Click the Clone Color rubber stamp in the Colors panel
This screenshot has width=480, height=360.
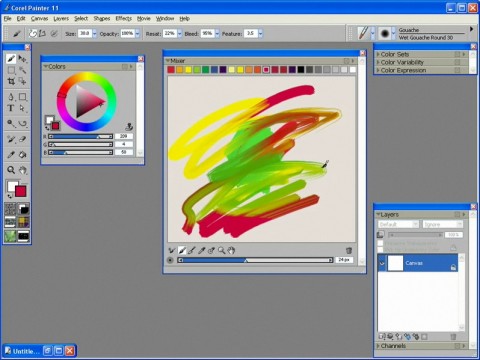[x=129, y=126]
